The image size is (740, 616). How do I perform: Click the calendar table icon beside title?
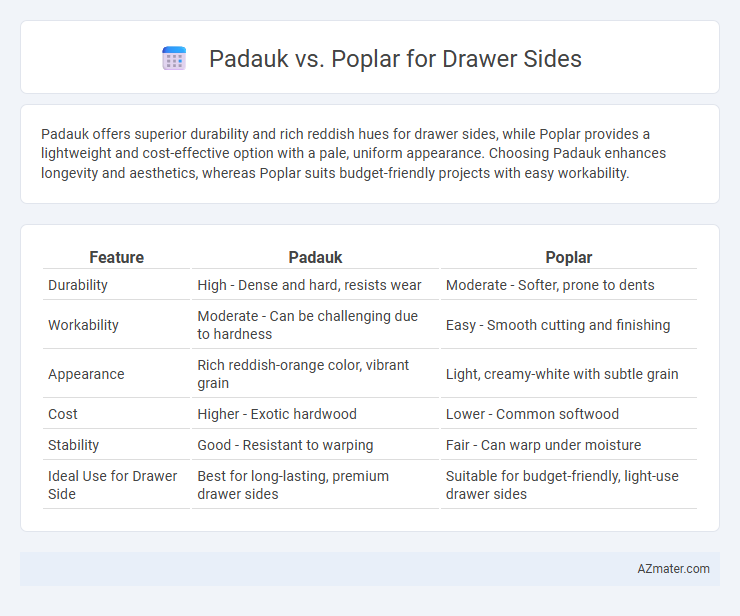pyautogui.click(x=174, y=59)
